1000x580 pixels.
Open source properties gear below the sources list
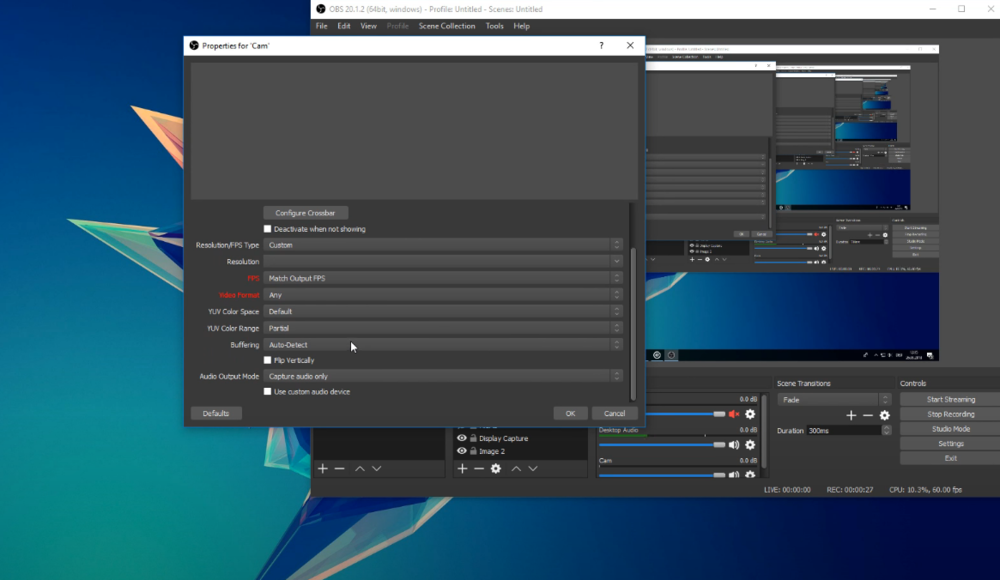(495, 468)
